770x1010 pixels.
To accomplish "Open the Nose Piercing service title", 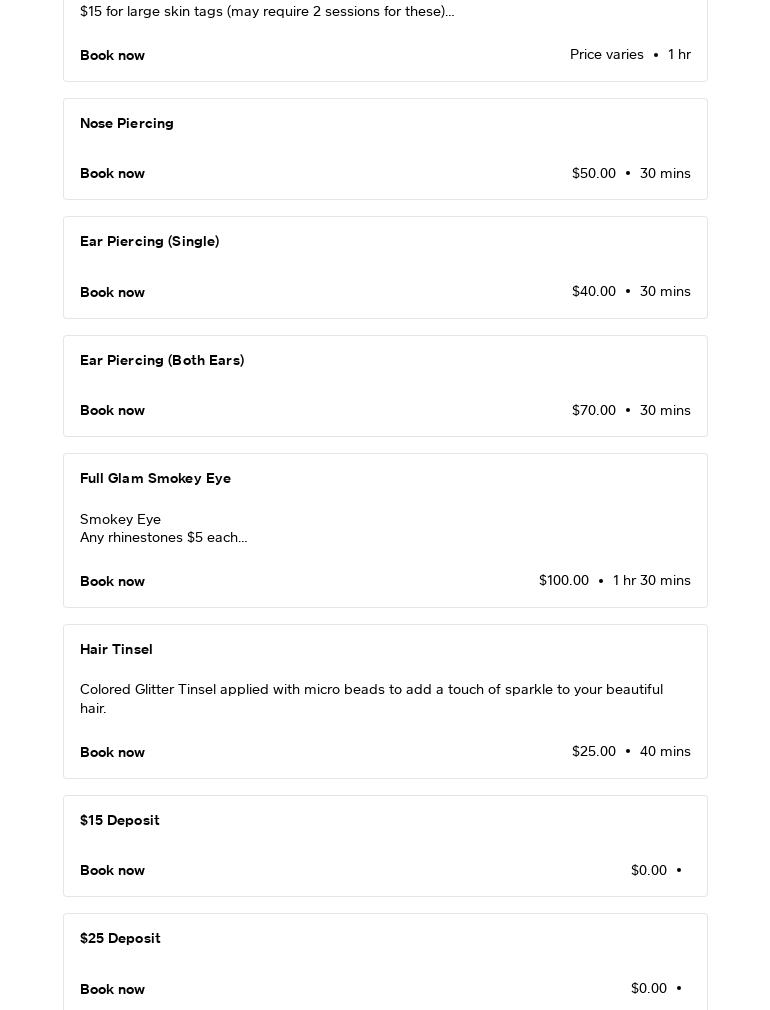I will pyautogui.click(x=127, y=123).
